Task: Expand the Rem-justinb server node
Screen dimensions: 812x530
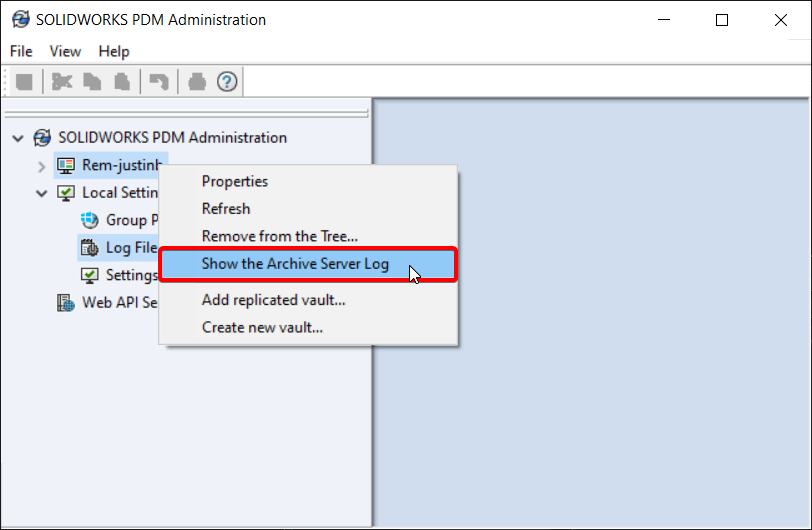Action: coord(42,166)
